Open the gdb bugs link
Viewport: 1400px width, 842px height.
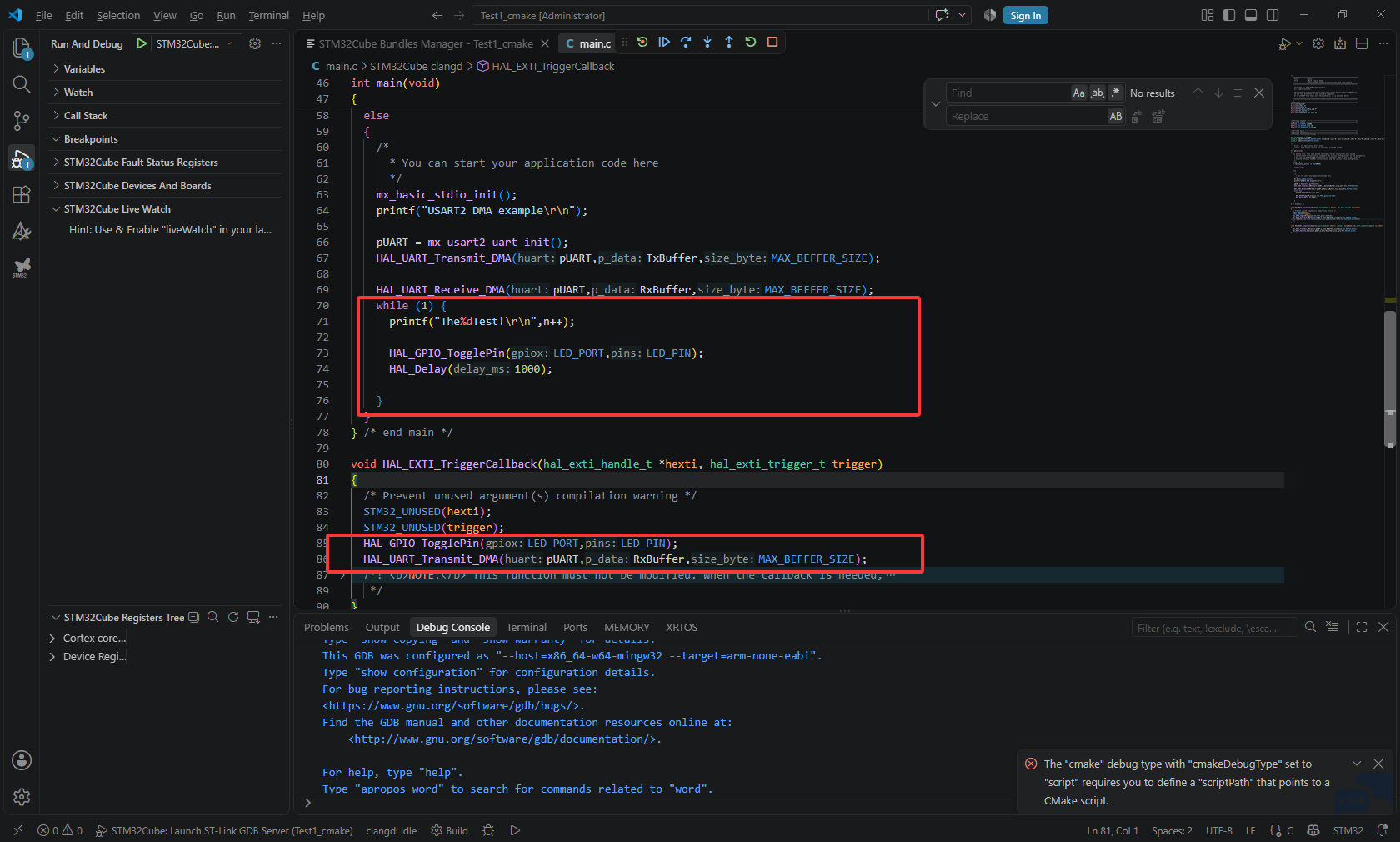(451, 706)
